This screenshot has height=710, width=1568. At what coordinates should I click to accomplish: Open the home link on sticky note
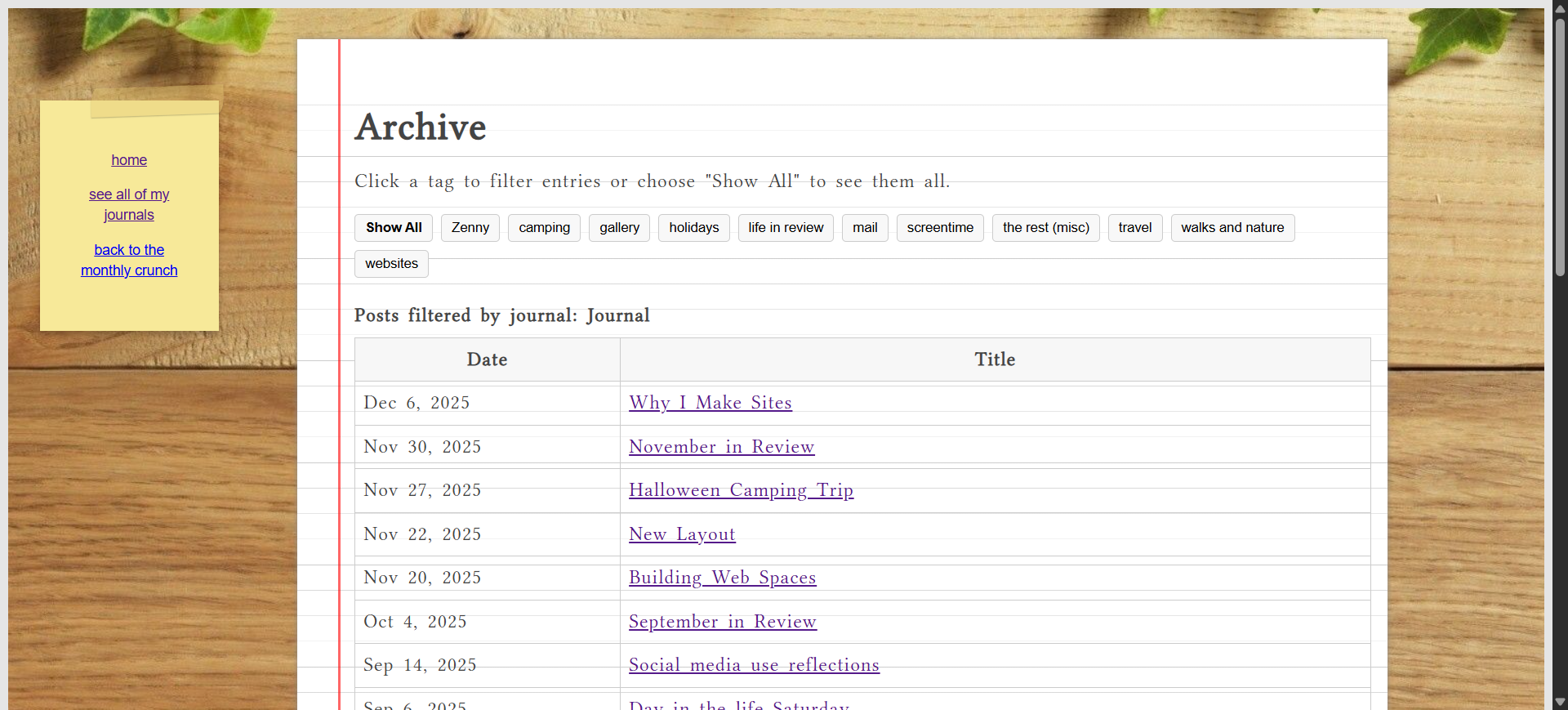pos(129,160)
